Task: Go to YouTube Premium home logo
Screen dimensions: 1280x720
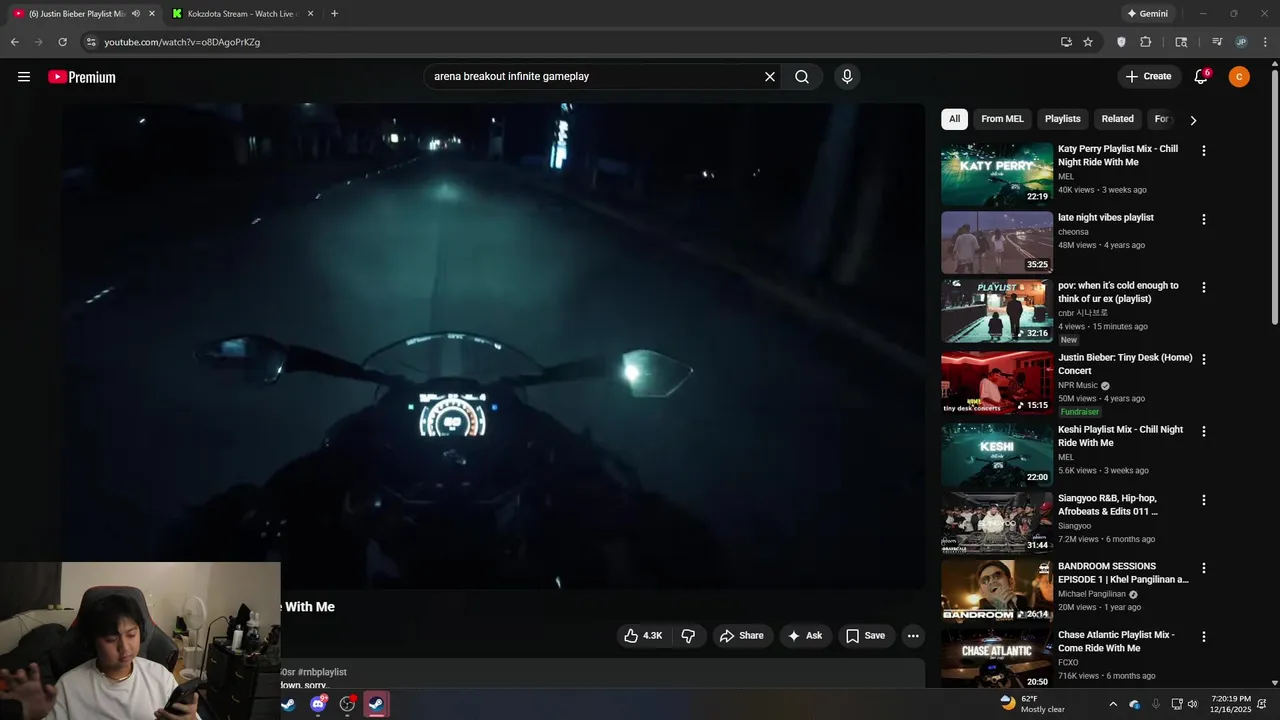Action: pyautogui.click(x=82, y=77)
